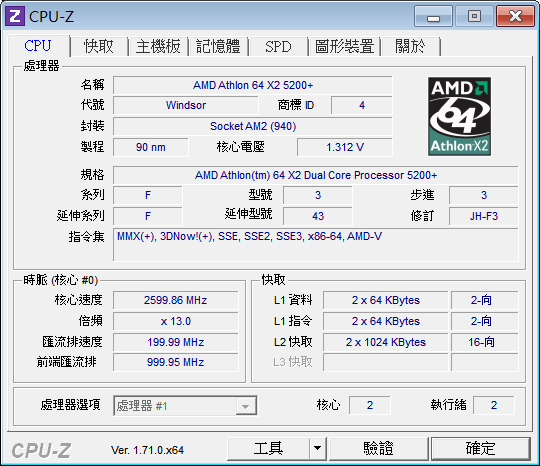Click the L1 資料 2-向 associativity value
This screenshot has width=540, height=466.
point(485,300)
